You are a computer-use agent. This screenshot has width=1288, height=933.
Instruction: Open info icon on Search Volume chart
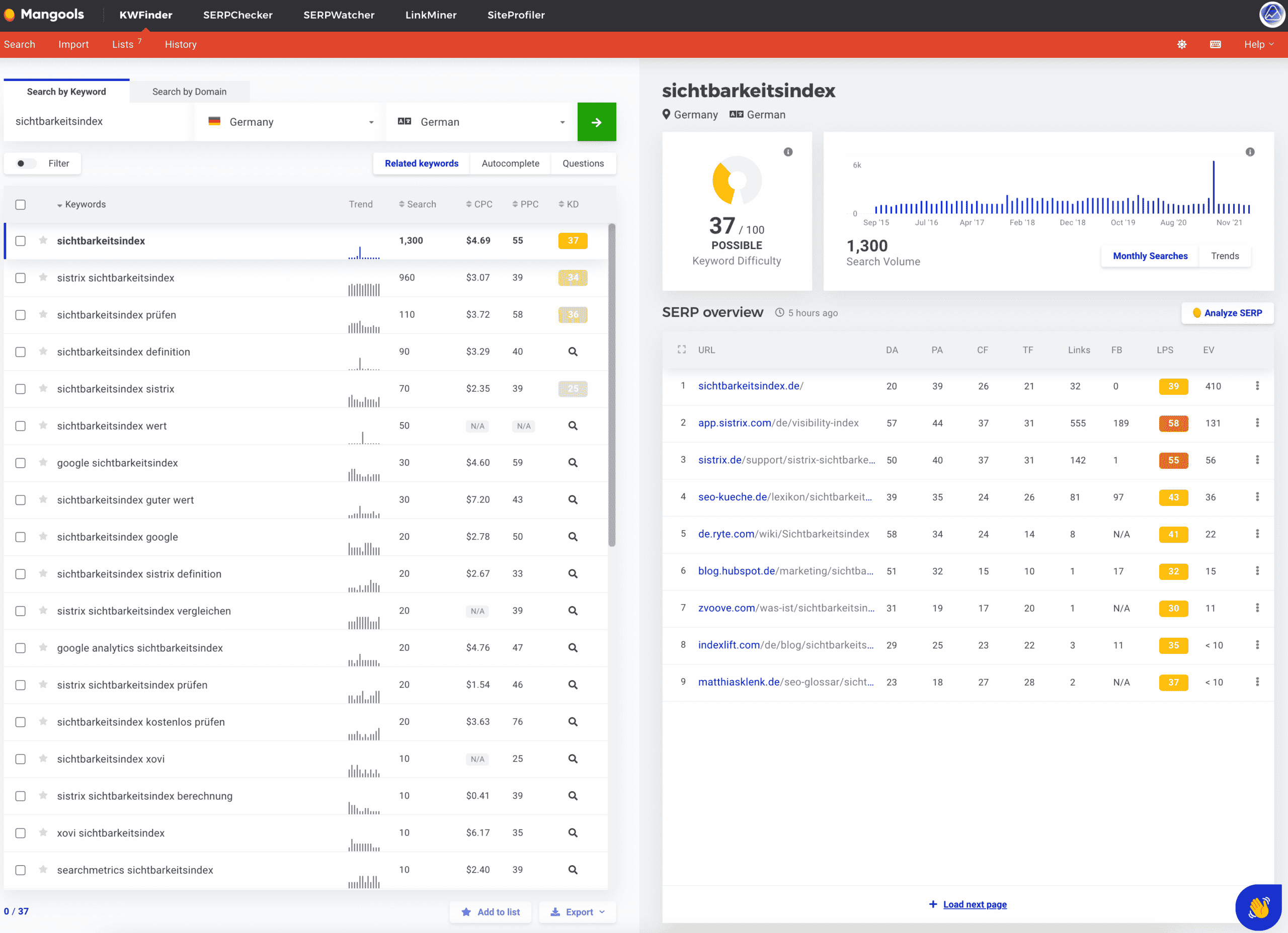(x=1249, y=151)
